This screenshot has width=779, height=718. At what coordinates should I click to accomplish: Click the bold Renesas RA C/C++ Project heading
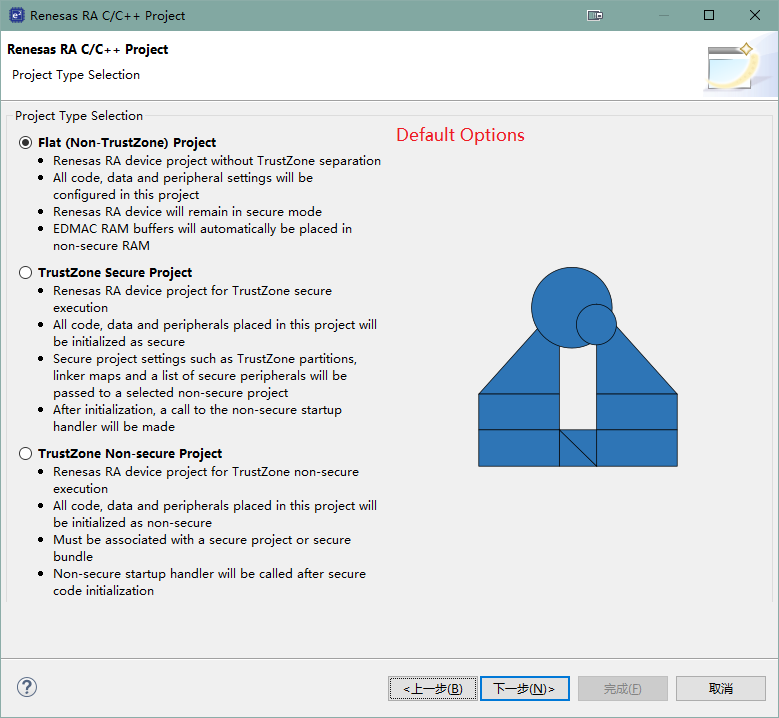tap(88, 50)
